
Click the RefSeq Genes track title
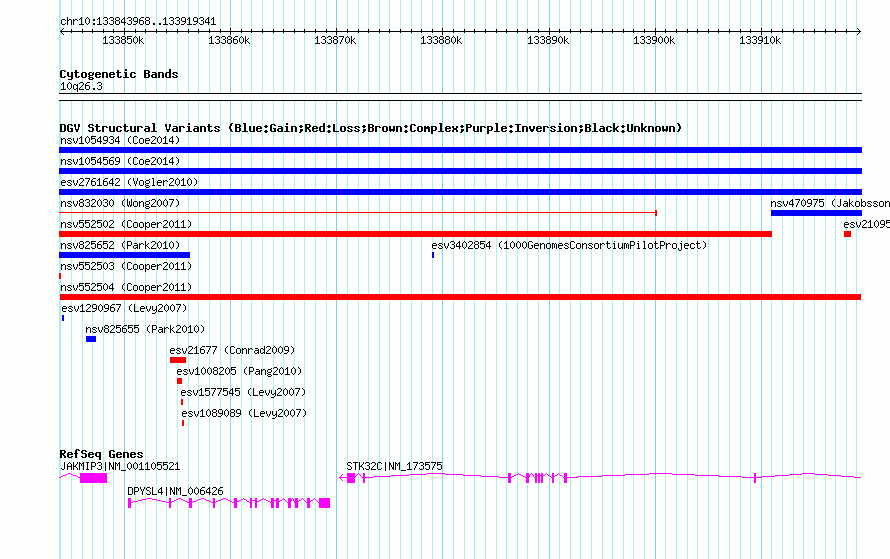pyautogui.click(x=101, y=454)
